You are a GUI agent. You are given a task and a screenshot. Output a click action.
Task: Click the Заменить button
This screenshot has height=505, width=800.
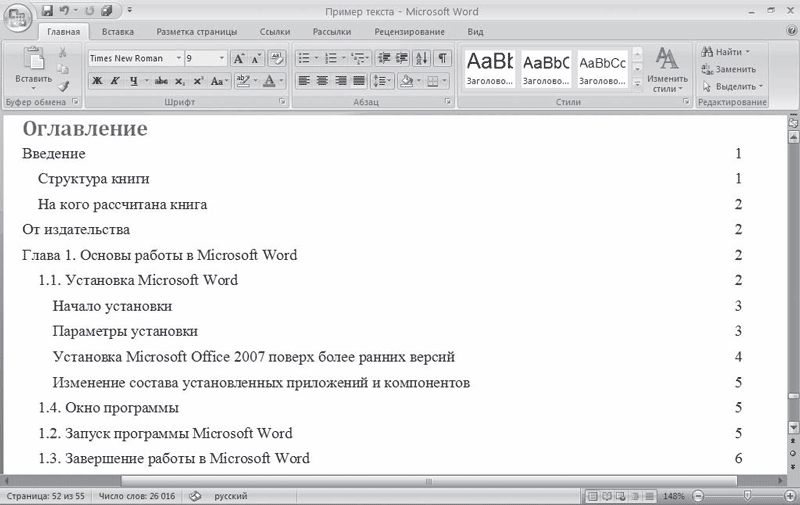click(x=729, y=69)
